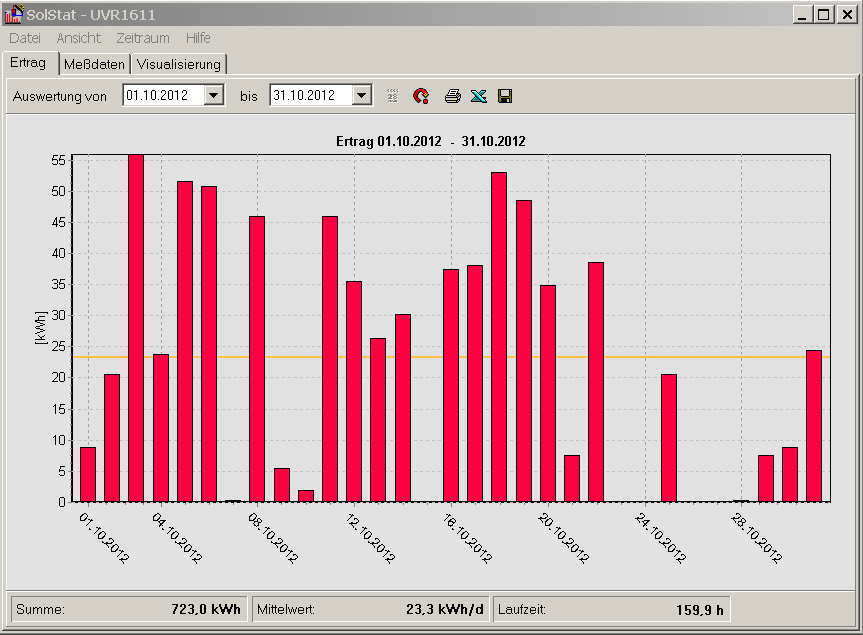Switch to the Meßdaten tab
Image resolution: width=863 pixels, height=635 pixels.
(x=94, y=64)
